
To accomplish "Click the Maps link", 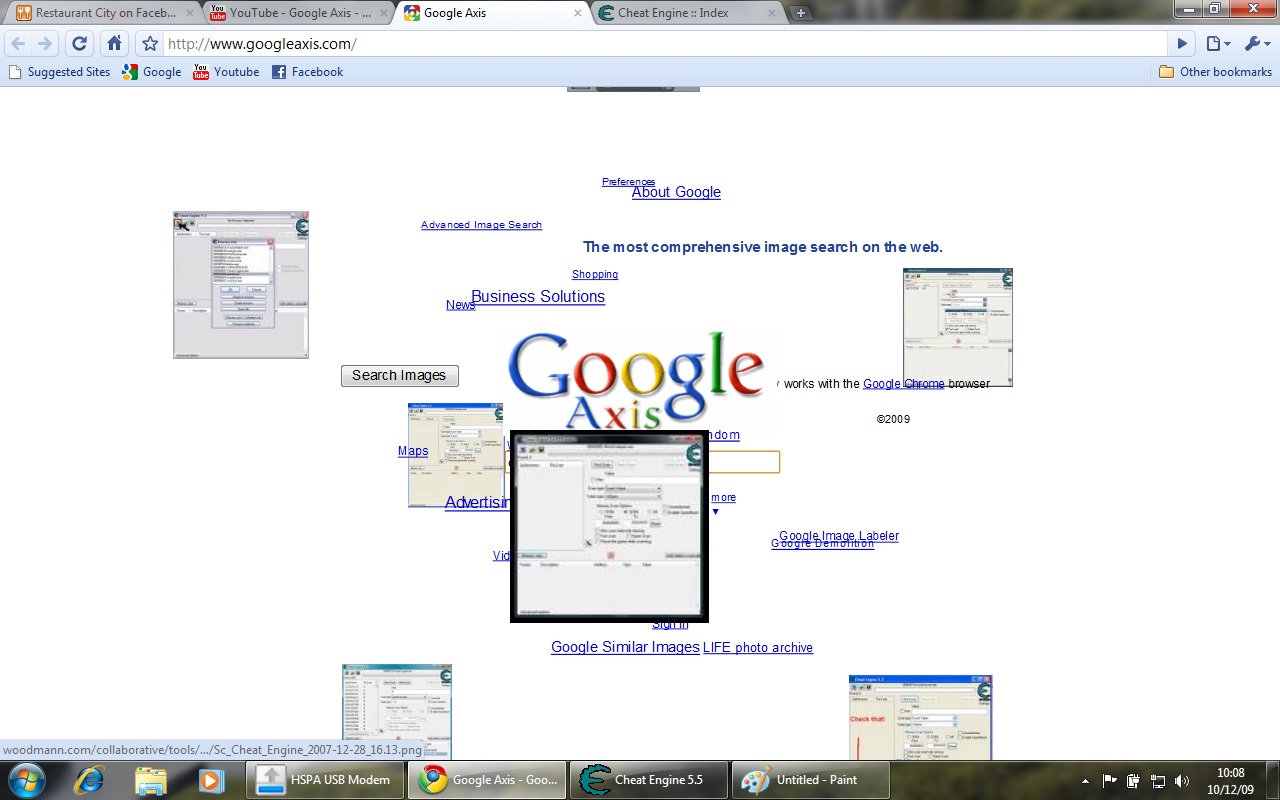I will coord(413,451).
